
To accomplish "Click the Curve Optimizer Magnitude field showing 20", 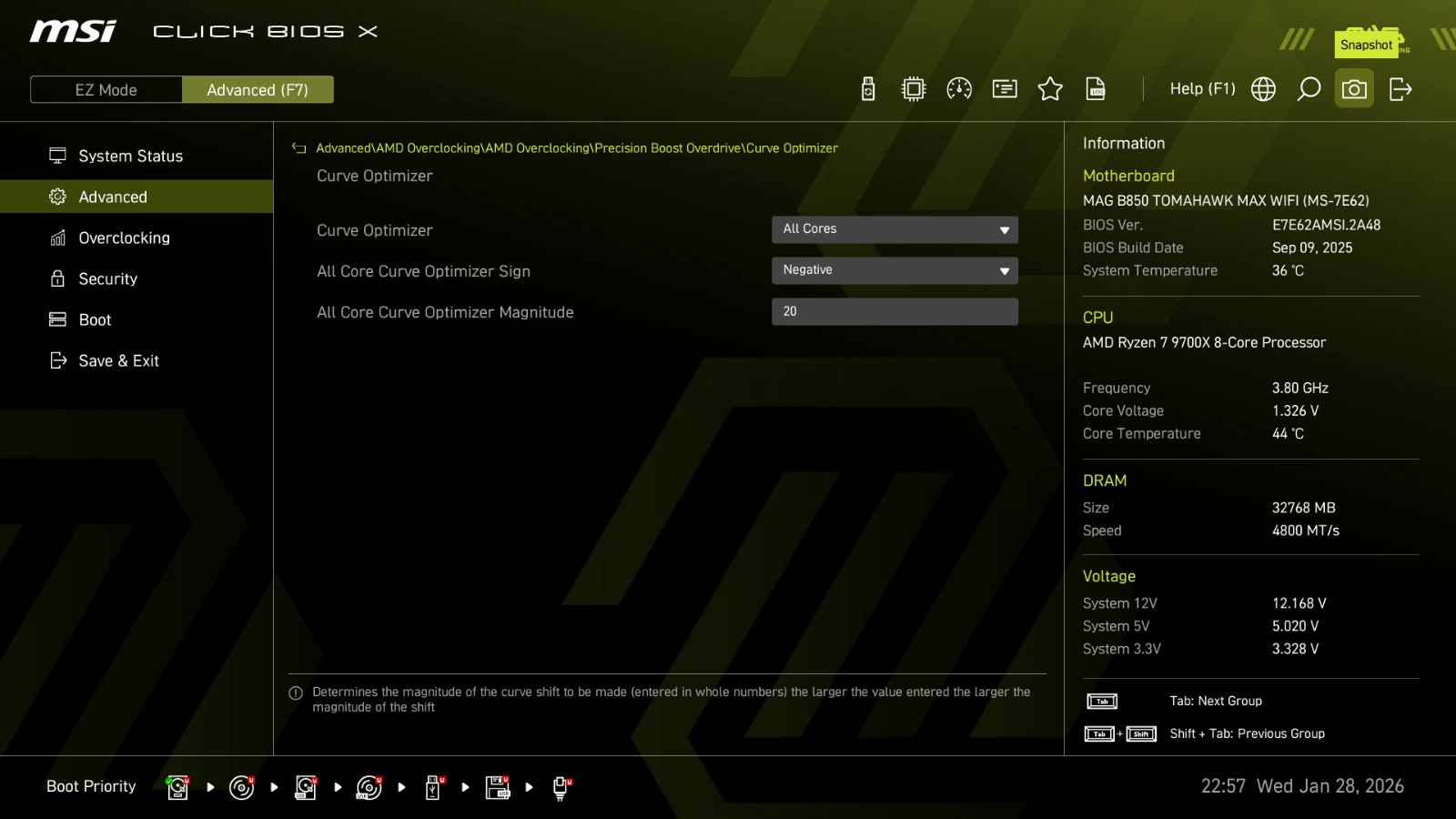I will 895,311.
